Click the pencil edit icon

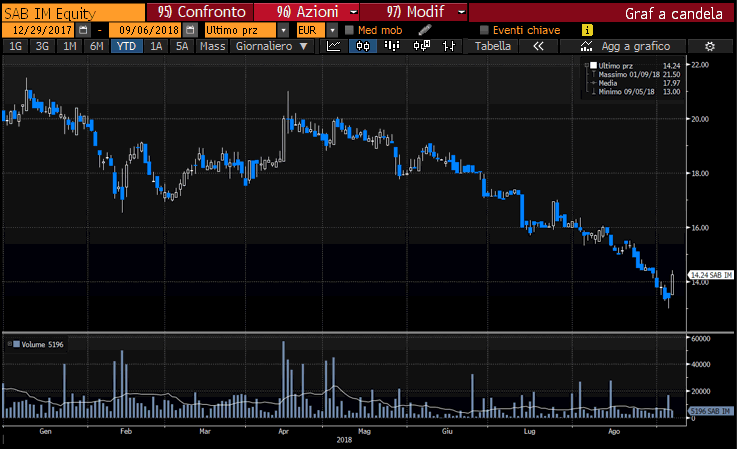[x=425, y=30]
